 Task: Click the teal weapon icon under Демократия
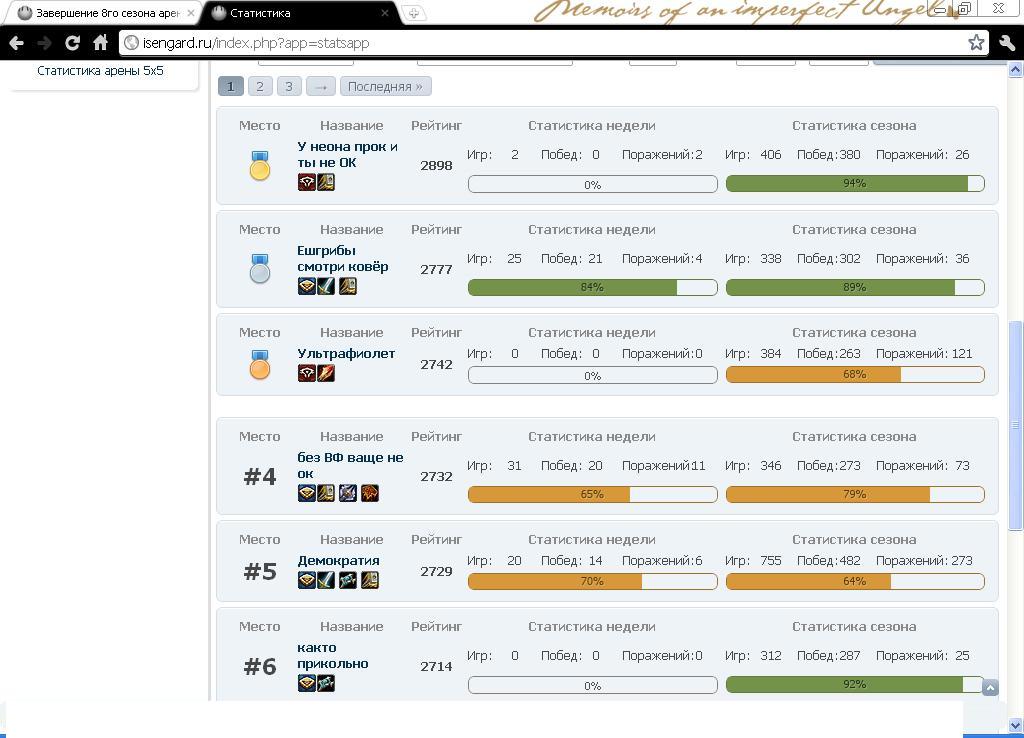[348, 579]
